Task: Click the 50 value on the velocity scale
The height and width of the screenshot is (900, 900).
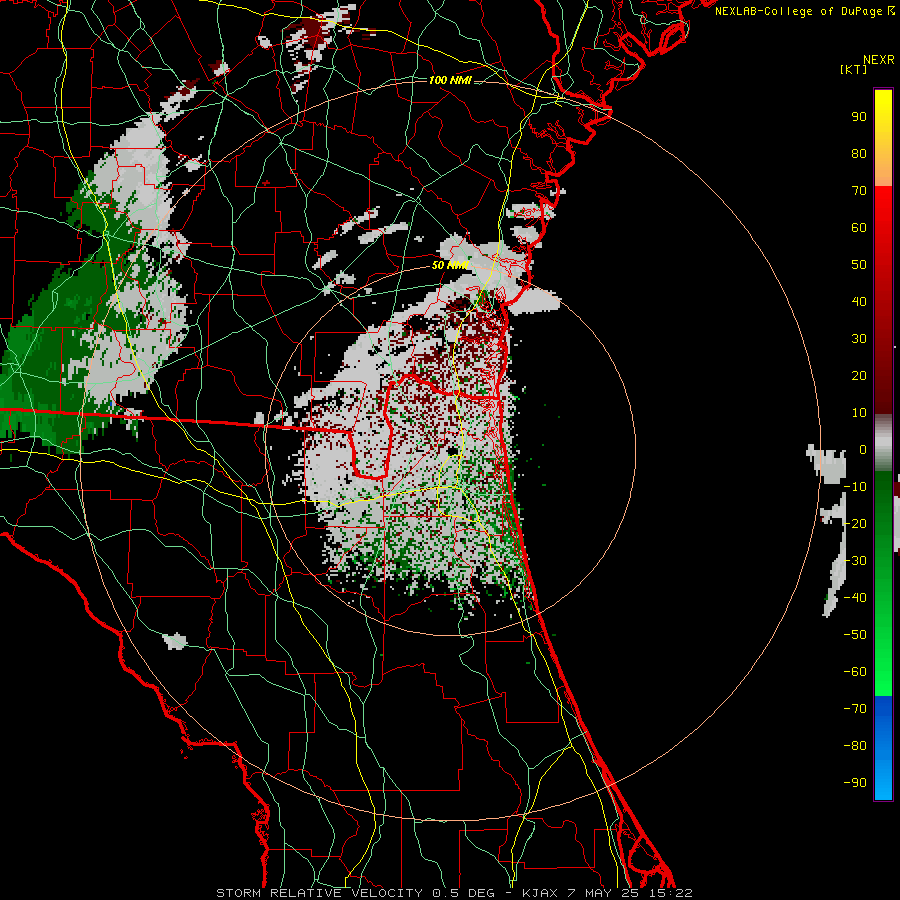Action: (x=859, y=265)
